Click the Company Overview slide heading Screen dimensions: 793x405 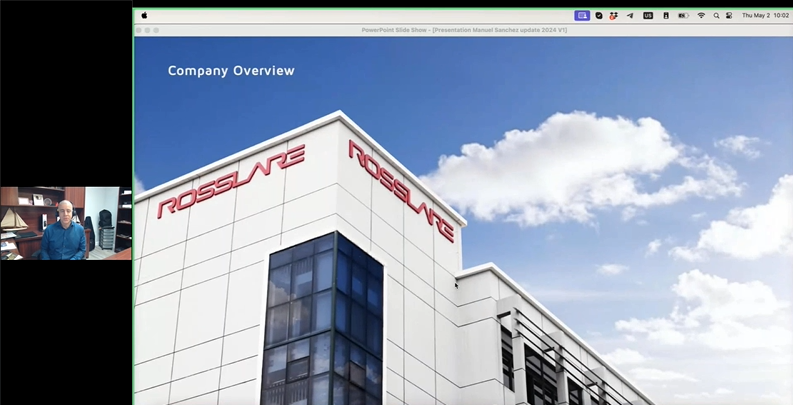click(x=231, y=71)
